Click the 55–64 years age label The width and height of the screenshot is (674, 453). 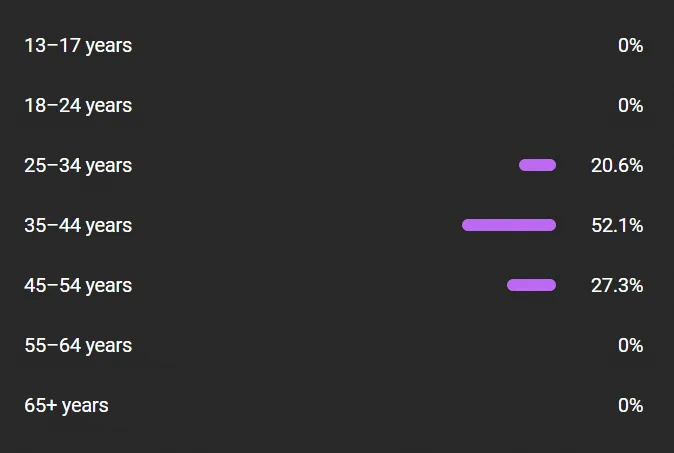tap(78, 346)
